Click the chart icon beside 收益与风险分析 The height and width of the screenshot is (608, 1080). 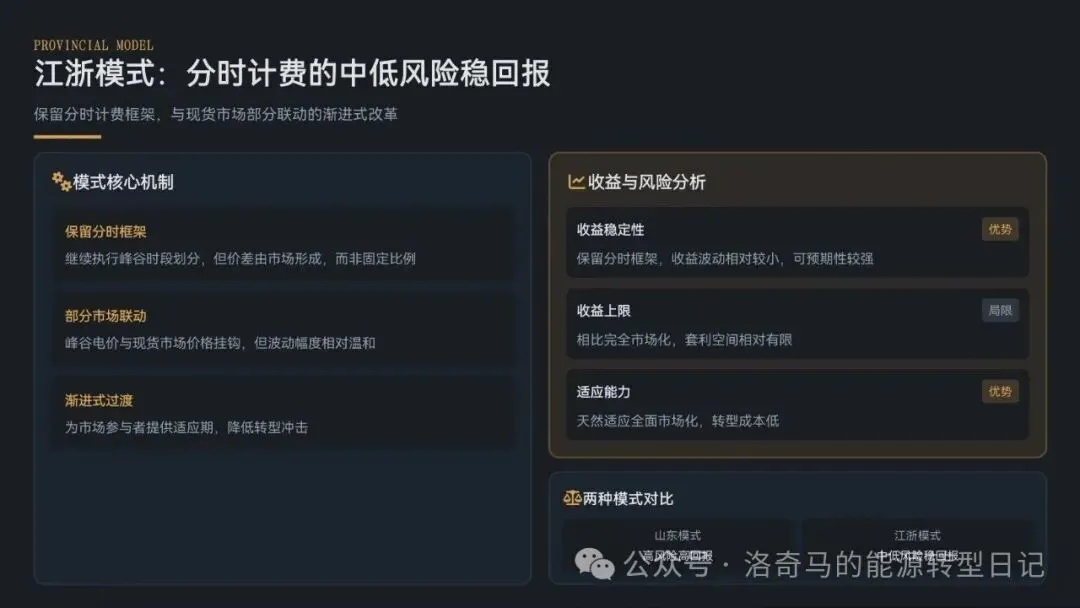tap(576, 182)
